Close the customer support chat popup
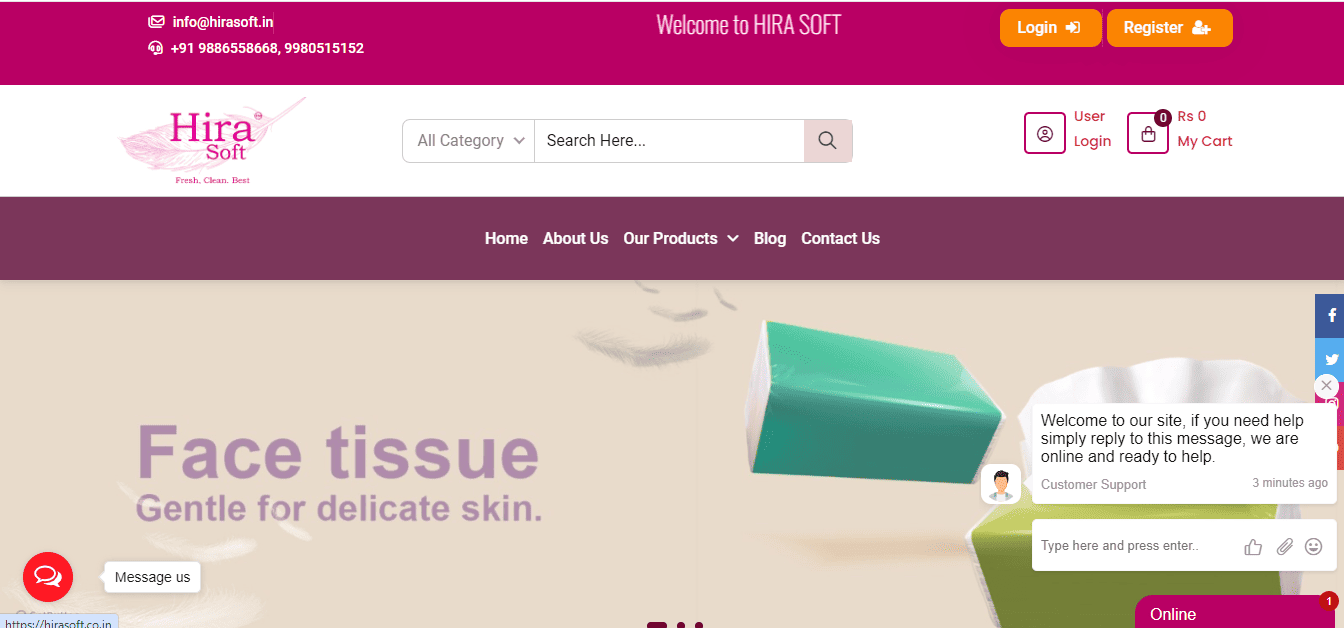 1326,385
